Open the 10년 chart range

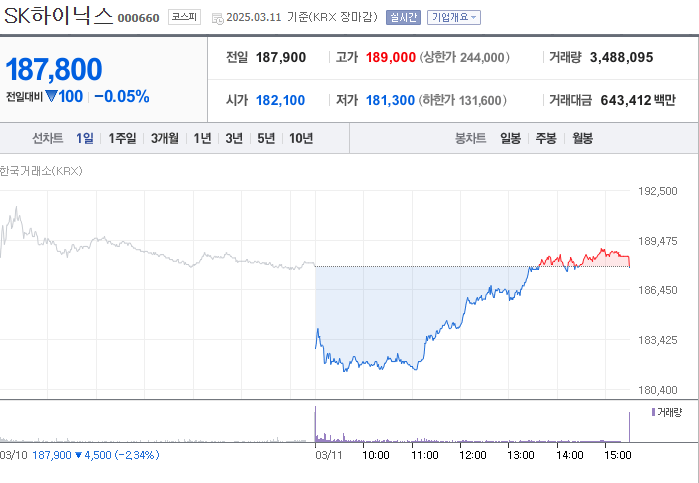tap(301, 138)
